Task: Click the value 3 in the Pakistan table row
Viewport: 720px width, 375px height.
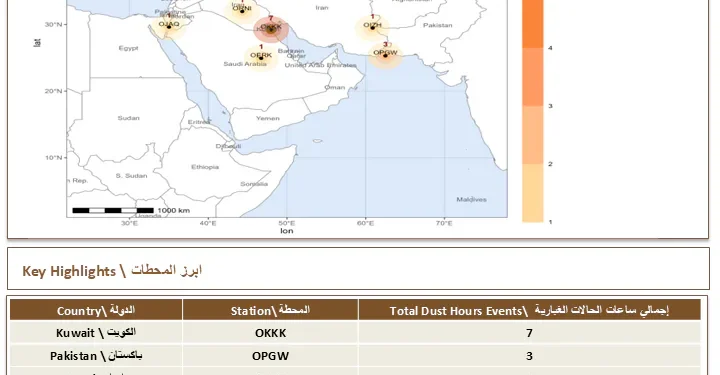Action: tap(529, 356)
